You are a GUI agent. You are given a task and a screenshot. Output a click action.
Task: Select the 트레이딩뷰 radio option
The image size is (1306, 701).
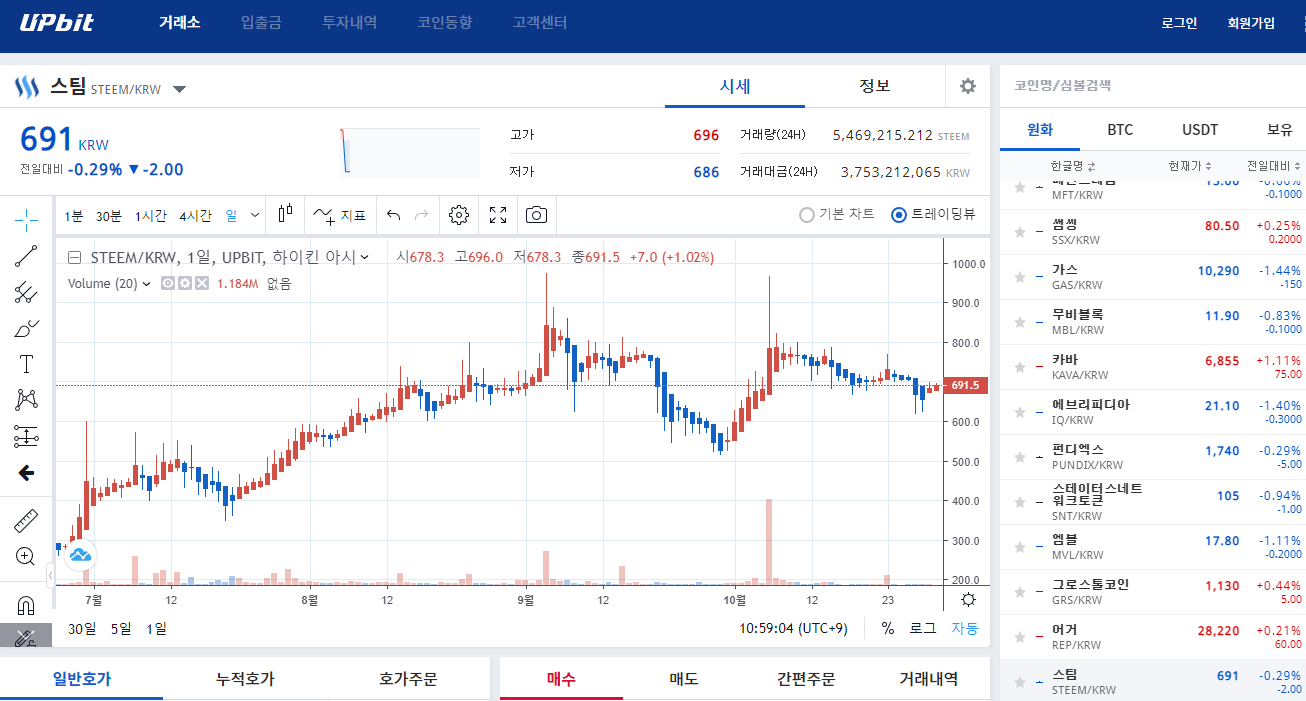click(x=933, y=214)
